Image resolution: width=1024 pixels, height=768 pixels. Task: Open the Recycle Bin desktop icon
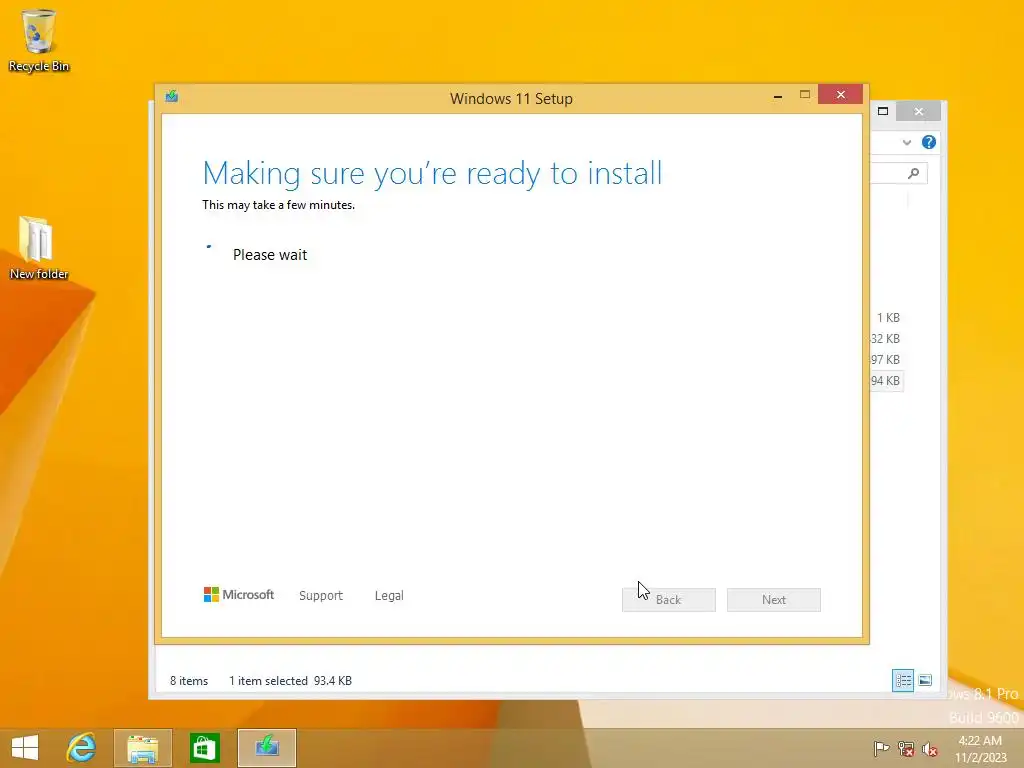(x=39, y=40)
